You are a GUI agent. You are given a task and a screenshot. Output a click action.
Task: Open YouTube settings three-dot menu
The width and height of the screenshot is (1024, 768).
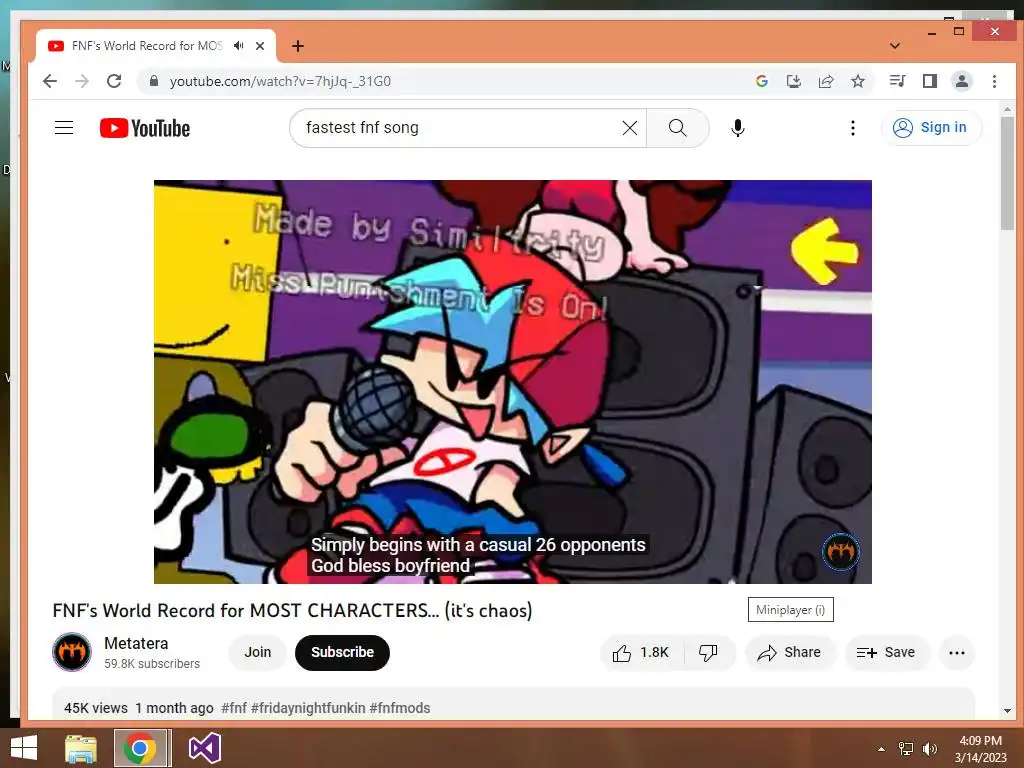click(x=852, y=128)
